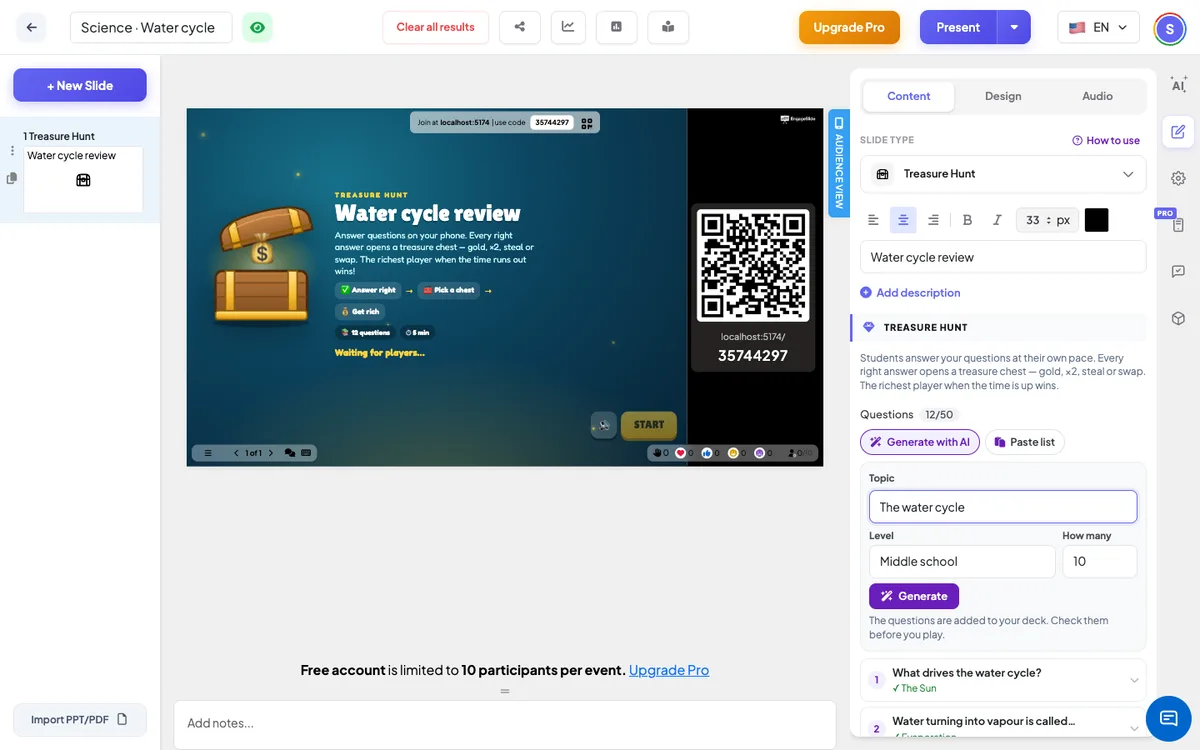Toggle the Audience View side tab
The image size is (1200, 750).
point(839,163)
